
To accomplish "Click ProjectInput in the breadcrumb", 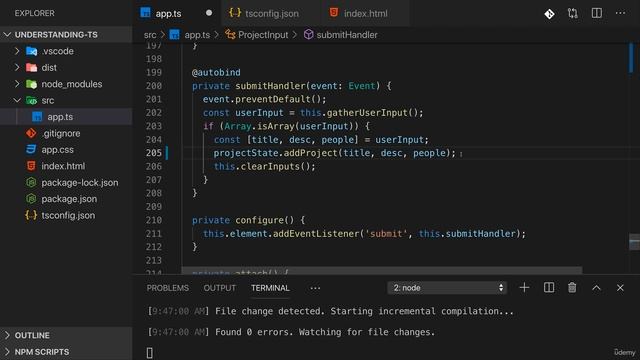I will [x=263, y=35].
